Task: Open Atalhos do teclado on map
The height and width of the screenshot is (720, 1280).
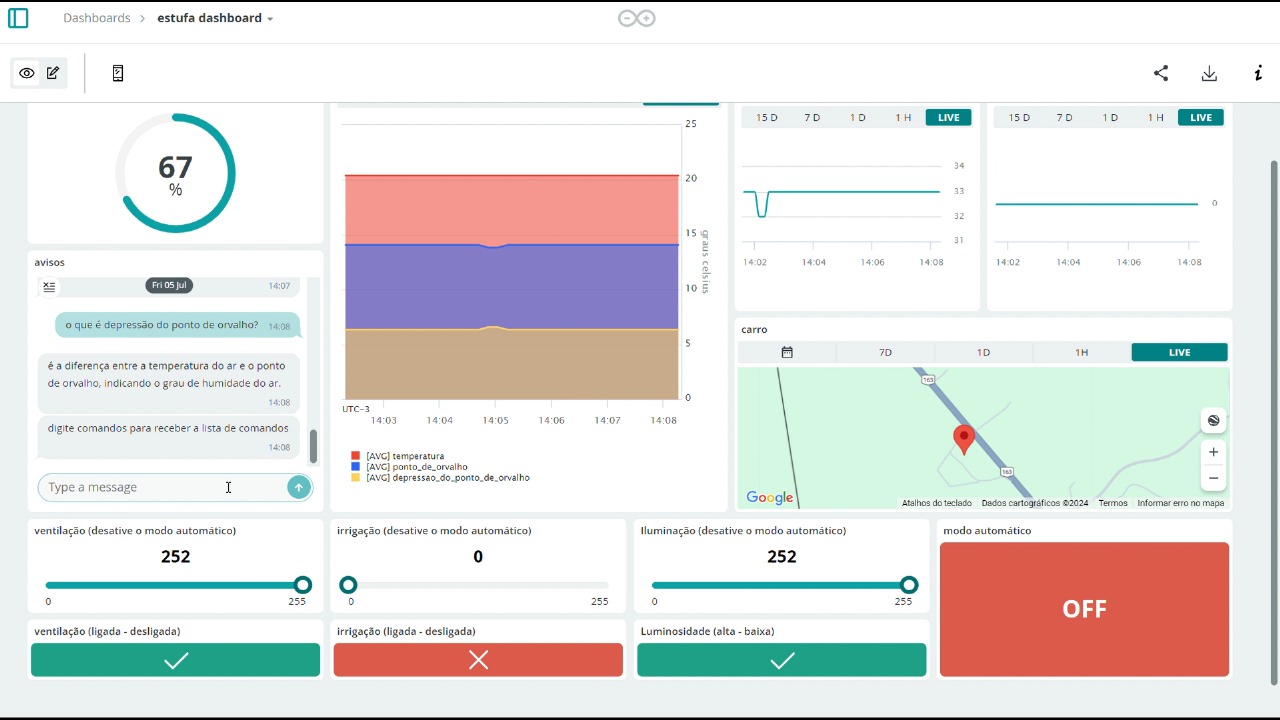Action: pos(937,503)
